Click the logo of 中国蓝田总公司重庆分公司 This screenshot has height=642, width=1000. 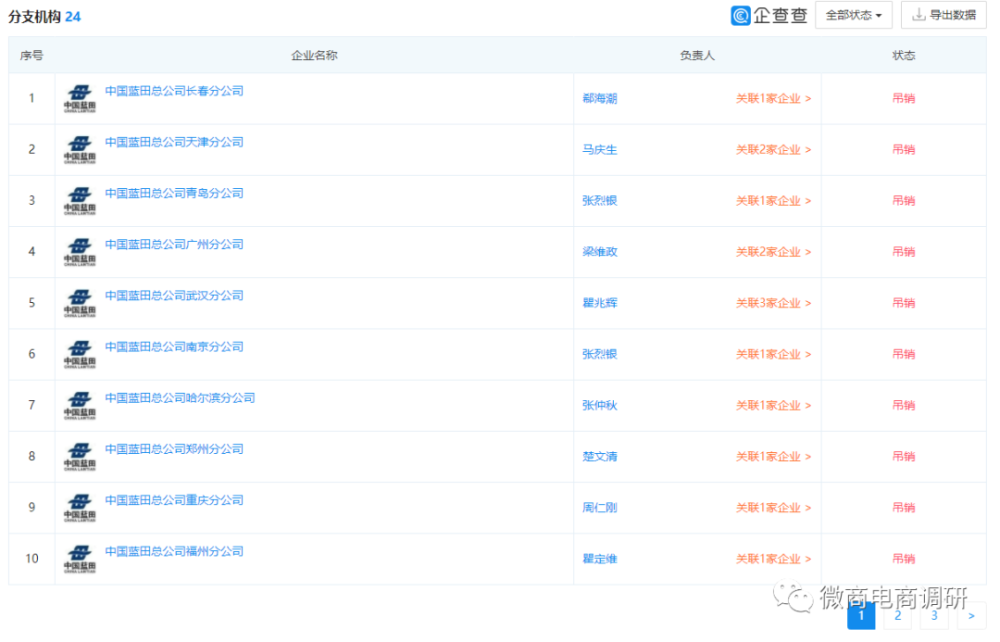(x=80, y=508)
